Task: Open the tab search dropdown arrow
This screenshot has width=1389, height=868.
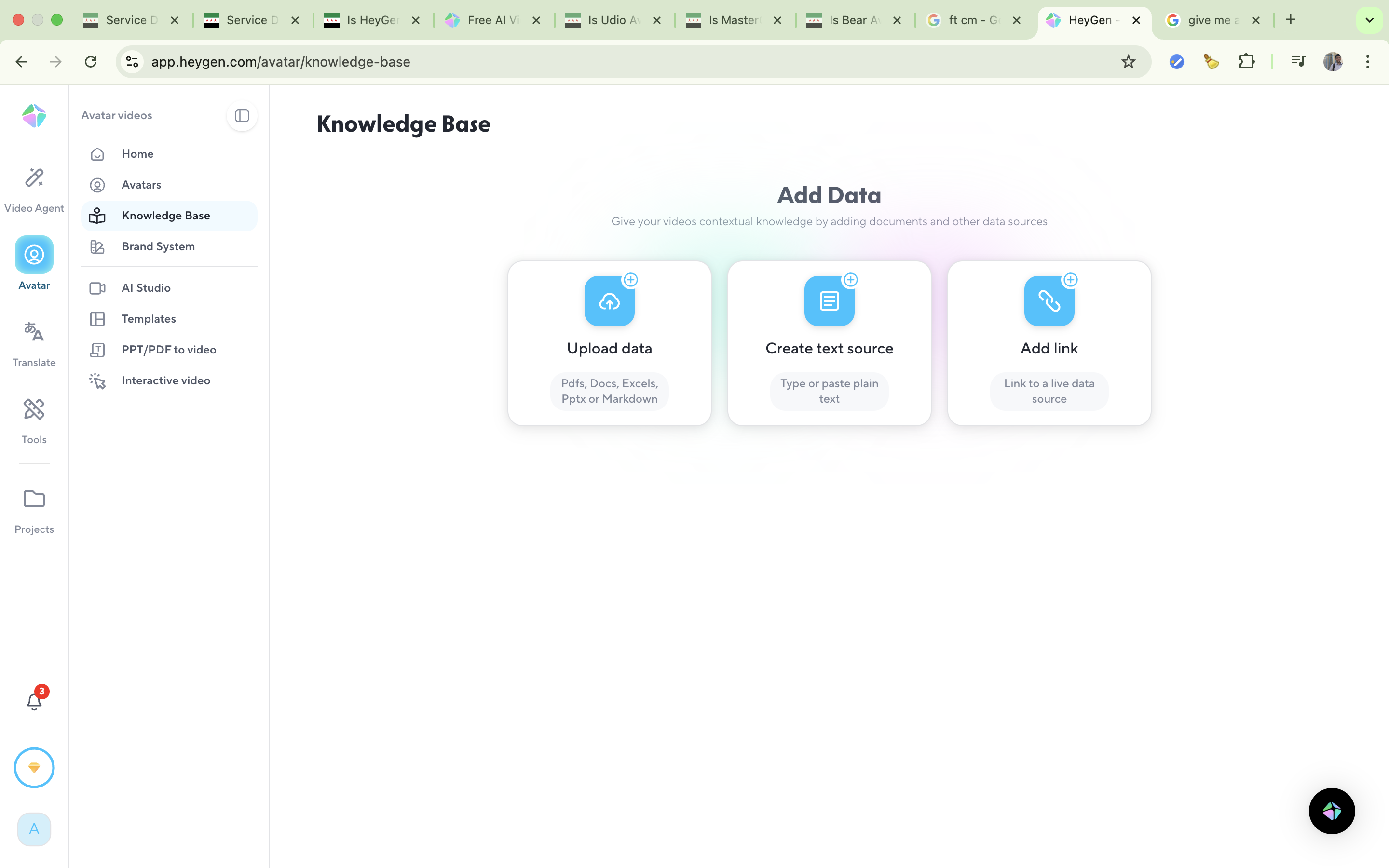Action: pos(1369,20)
